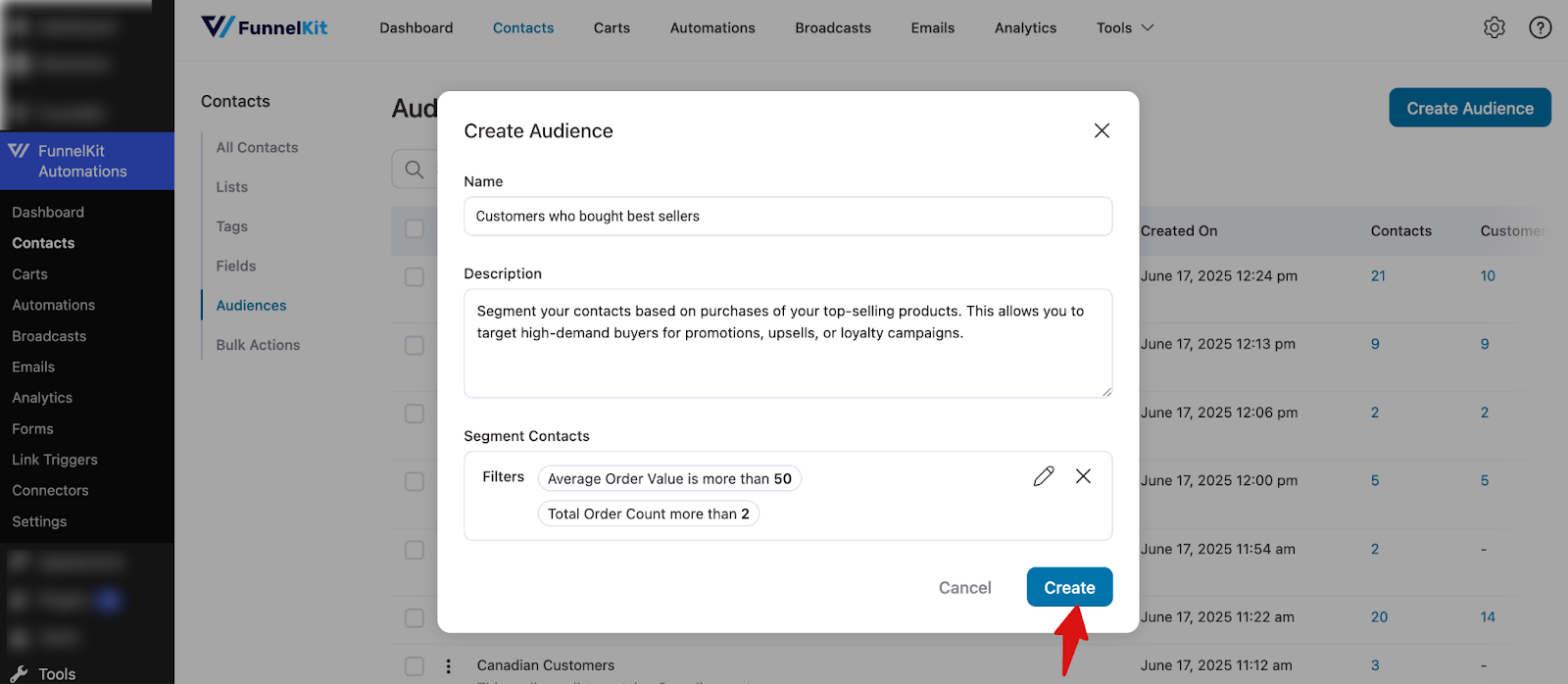Click the FunnelKit Automations sidebar logo icon
Image resolution: width=1568 pixels, height=684 pixels.
19,151
